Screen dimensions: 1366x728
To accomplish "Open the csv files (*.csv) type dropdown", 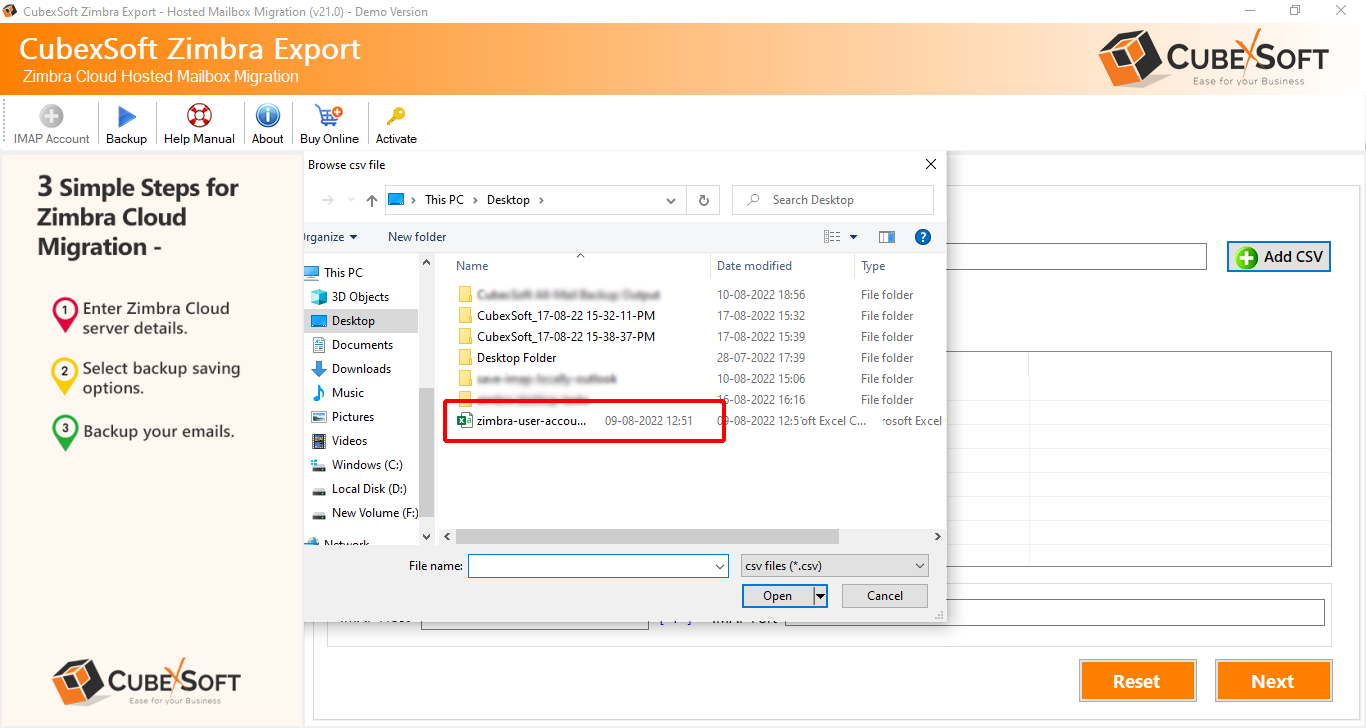I will pos(835,566).
